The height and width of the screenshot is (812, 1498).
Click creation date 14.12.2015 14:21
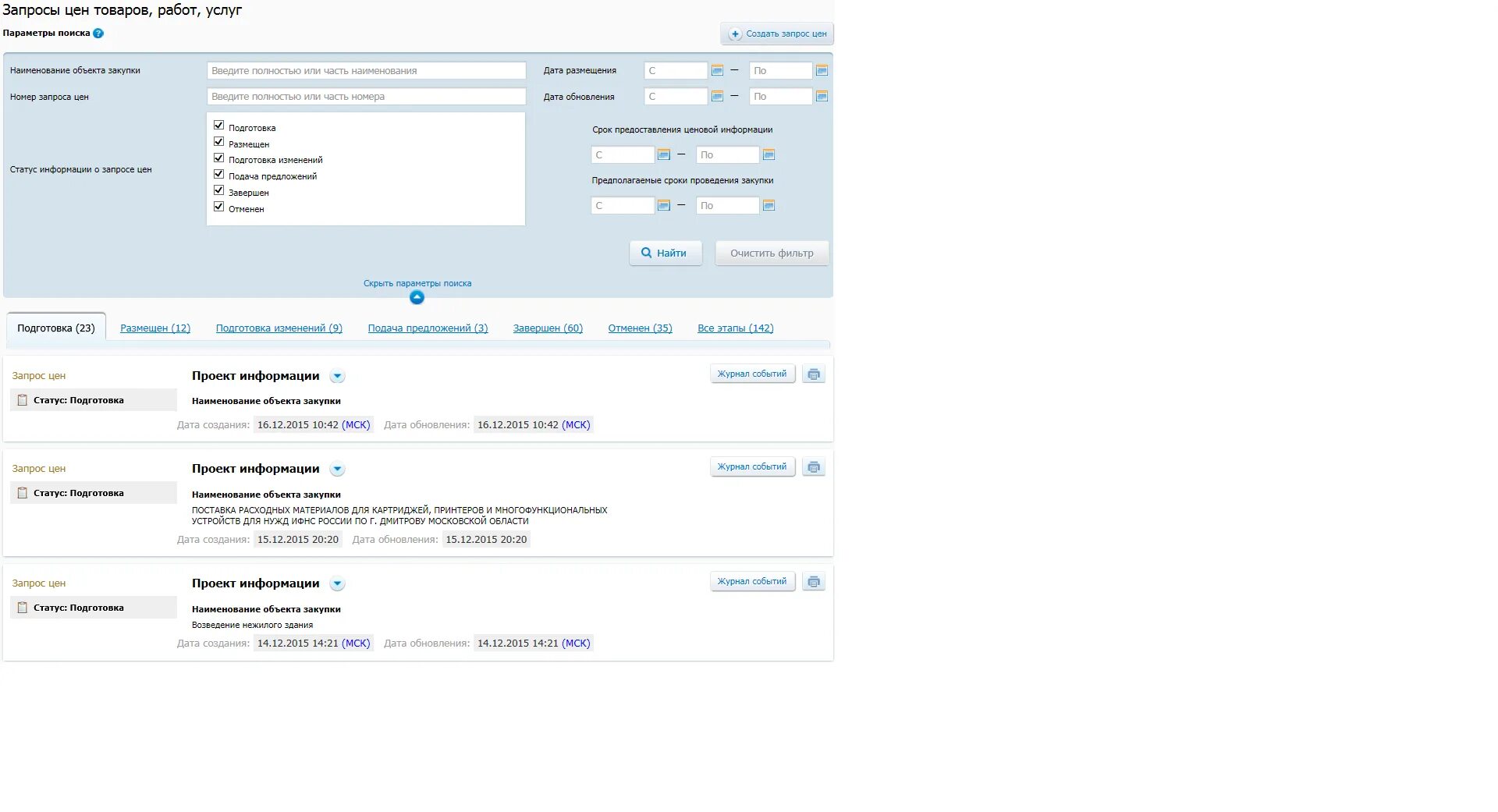(x=314, y=644)
